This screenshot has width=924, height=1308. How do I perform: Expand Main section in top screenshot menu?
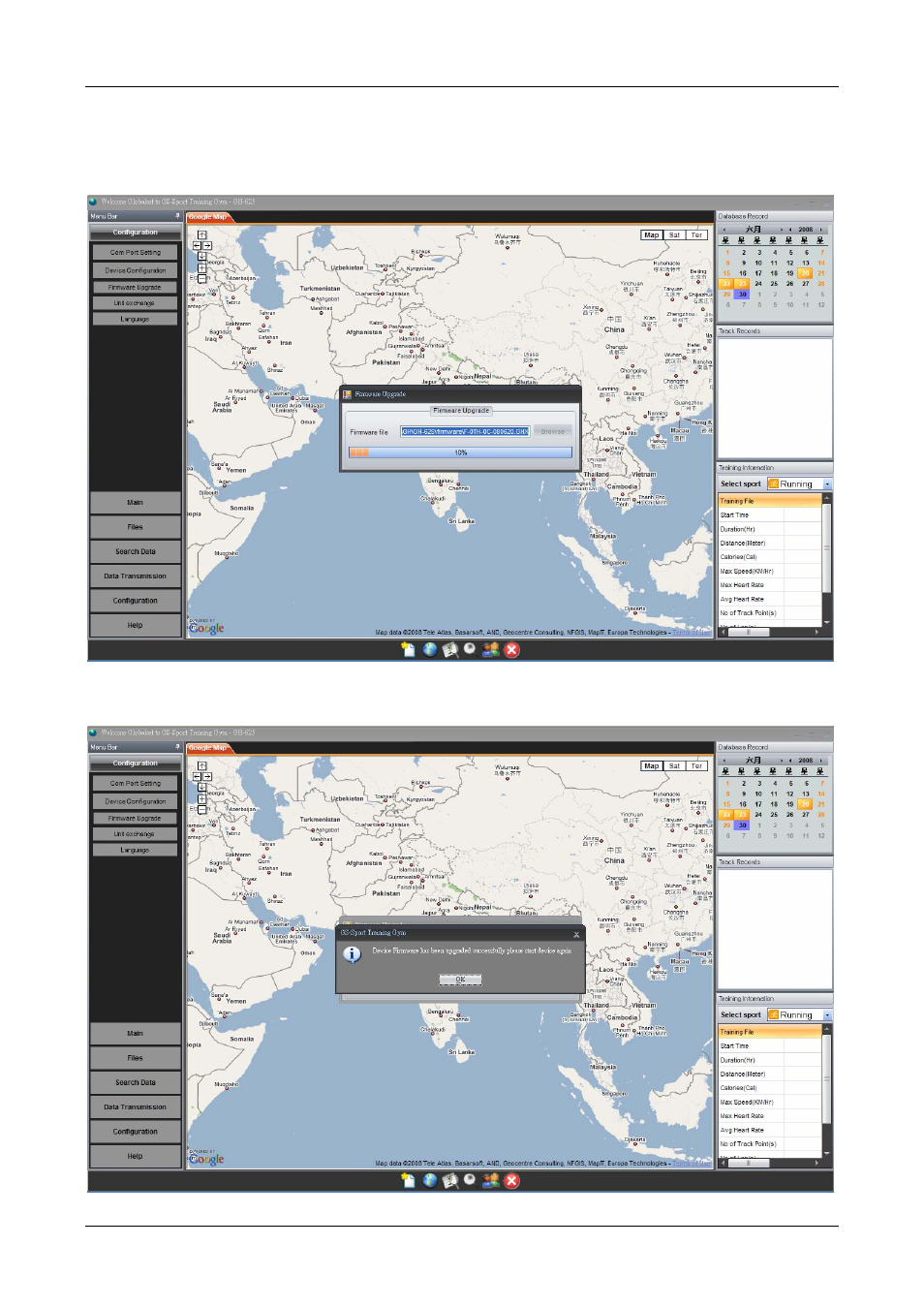point(136,503)
